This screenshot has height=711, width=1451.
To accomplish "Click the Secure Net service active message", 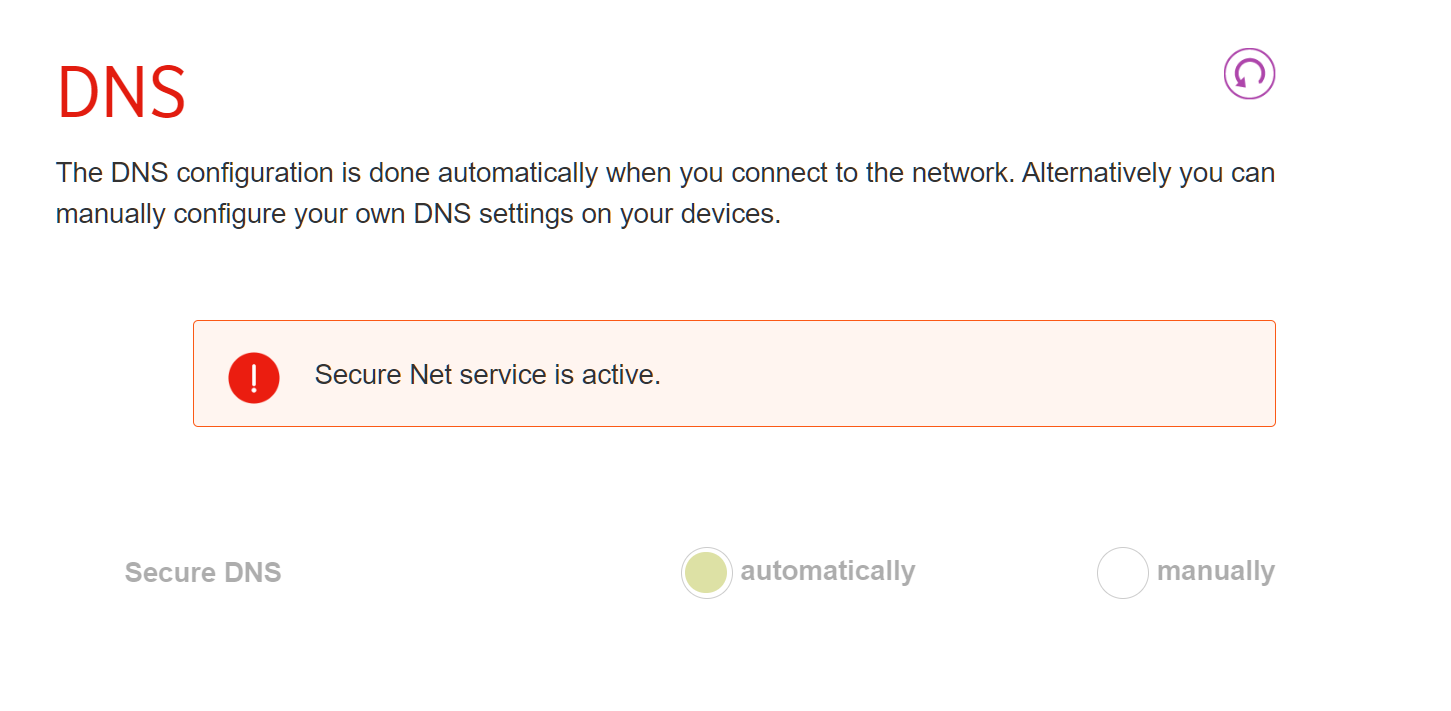I will [488, 375].
